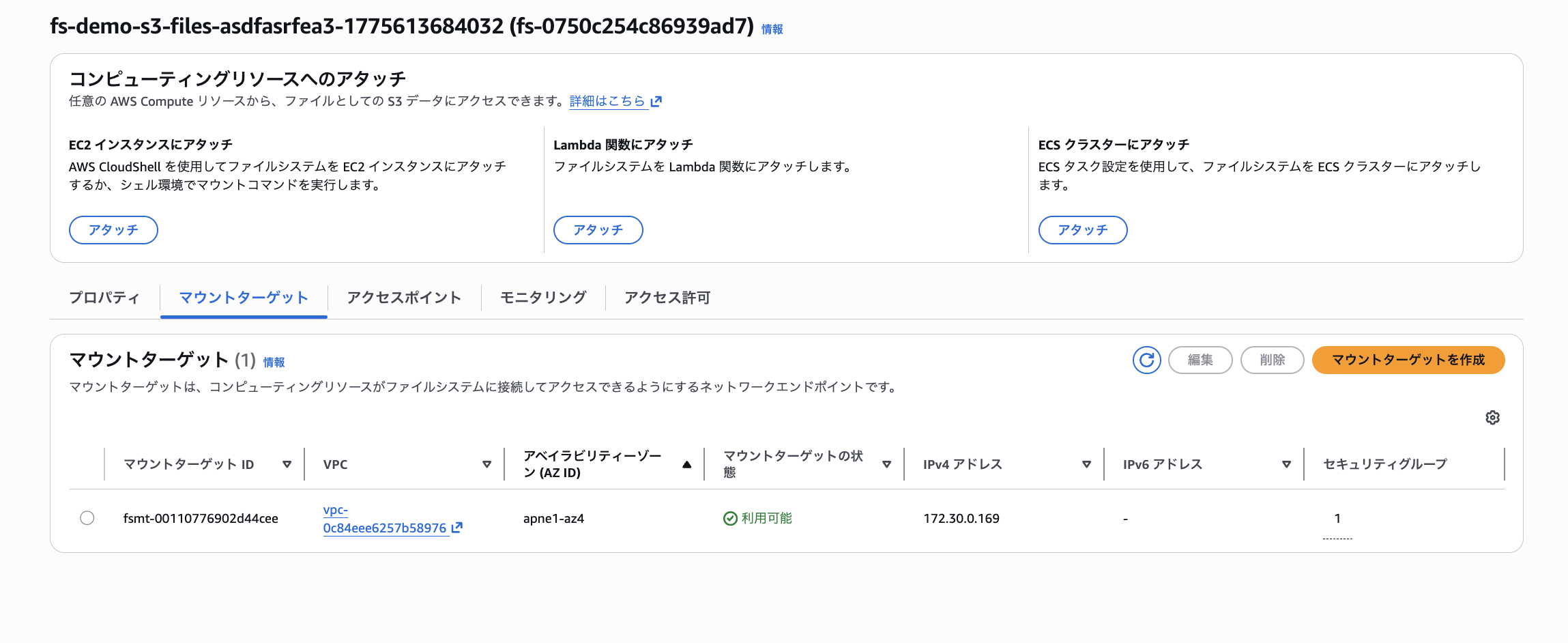Click the external link icon beside 詳細はこちら
Screen dimensions: 1568x643
click(656, 101)
